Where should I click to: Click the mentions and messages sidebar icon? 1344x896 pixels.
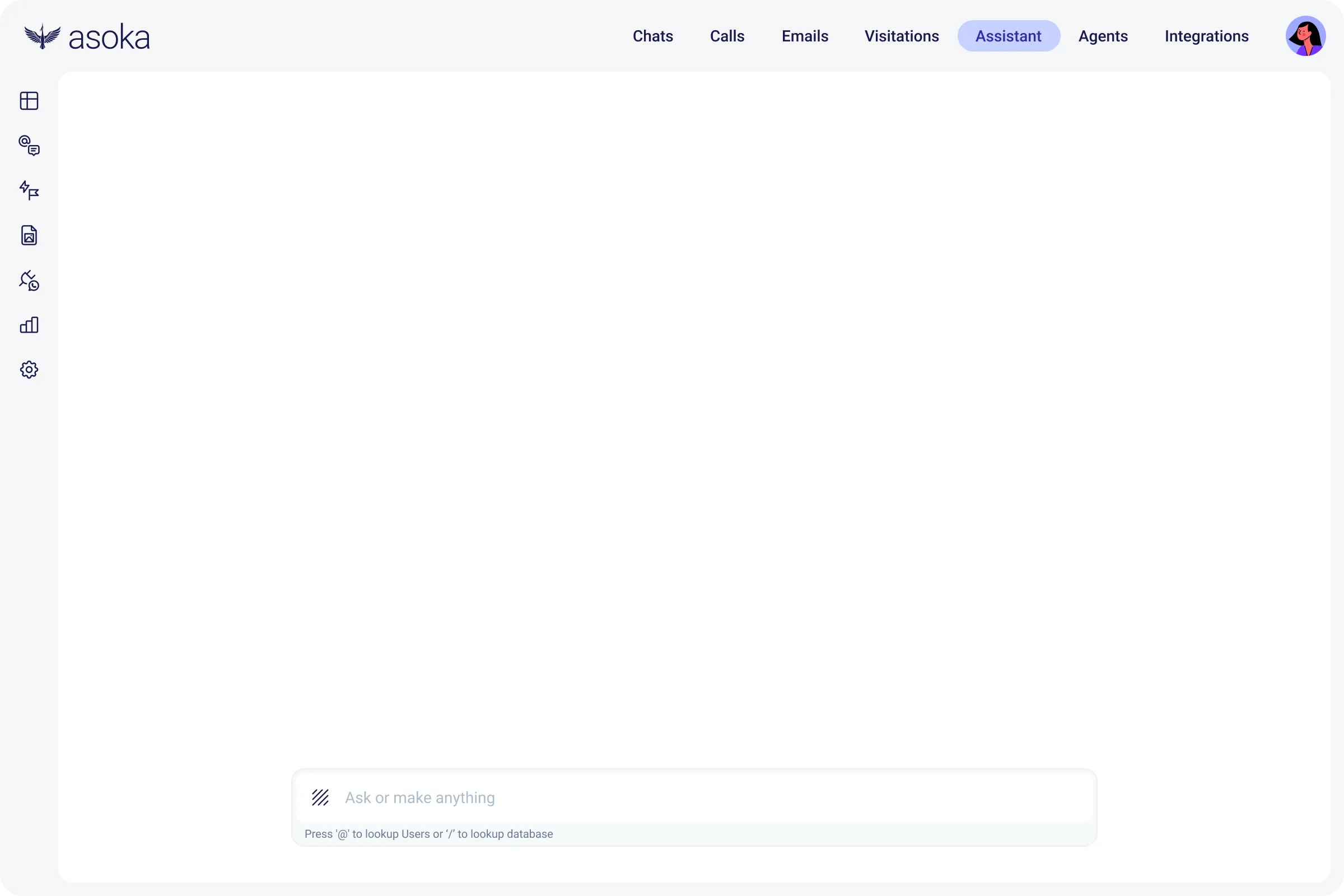pyautogui.click(x=29, y=146)
